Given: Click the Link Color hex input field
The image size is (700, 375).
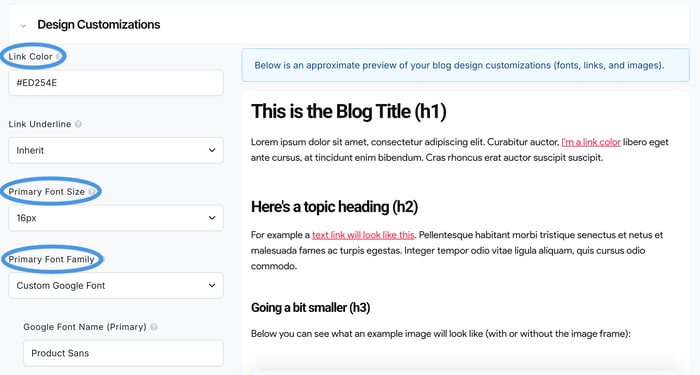Looking at the screenshot, I should click(116, 83).
